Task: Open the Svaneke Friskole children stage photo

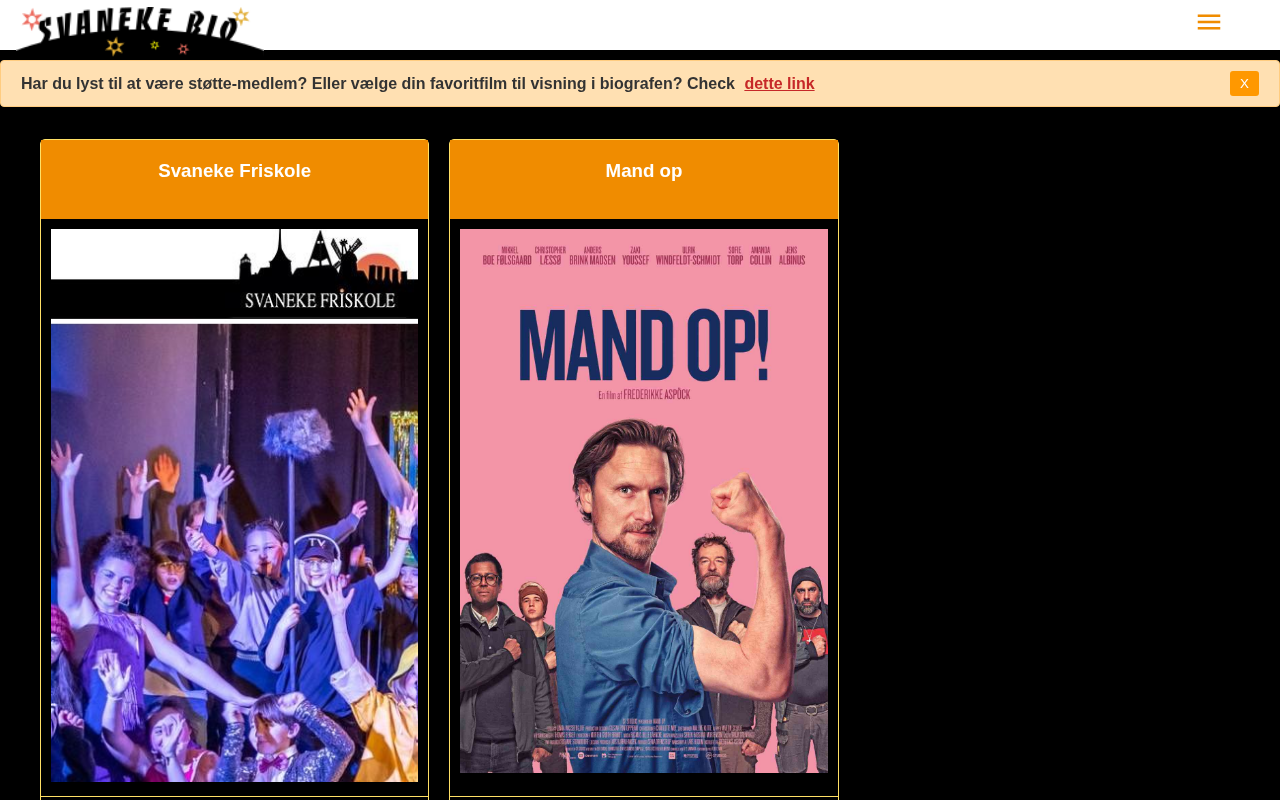Action: pos(234,552)
